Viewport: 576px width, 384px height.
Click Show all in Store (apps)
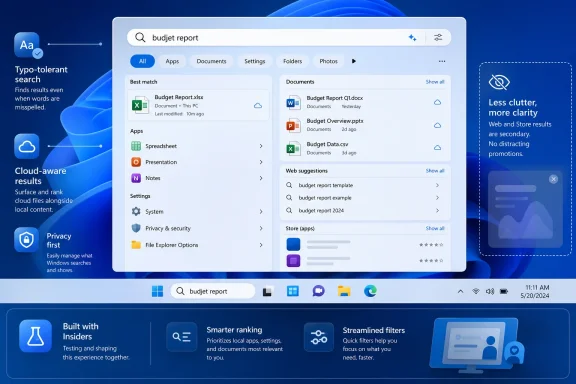(x=435, y=228)
